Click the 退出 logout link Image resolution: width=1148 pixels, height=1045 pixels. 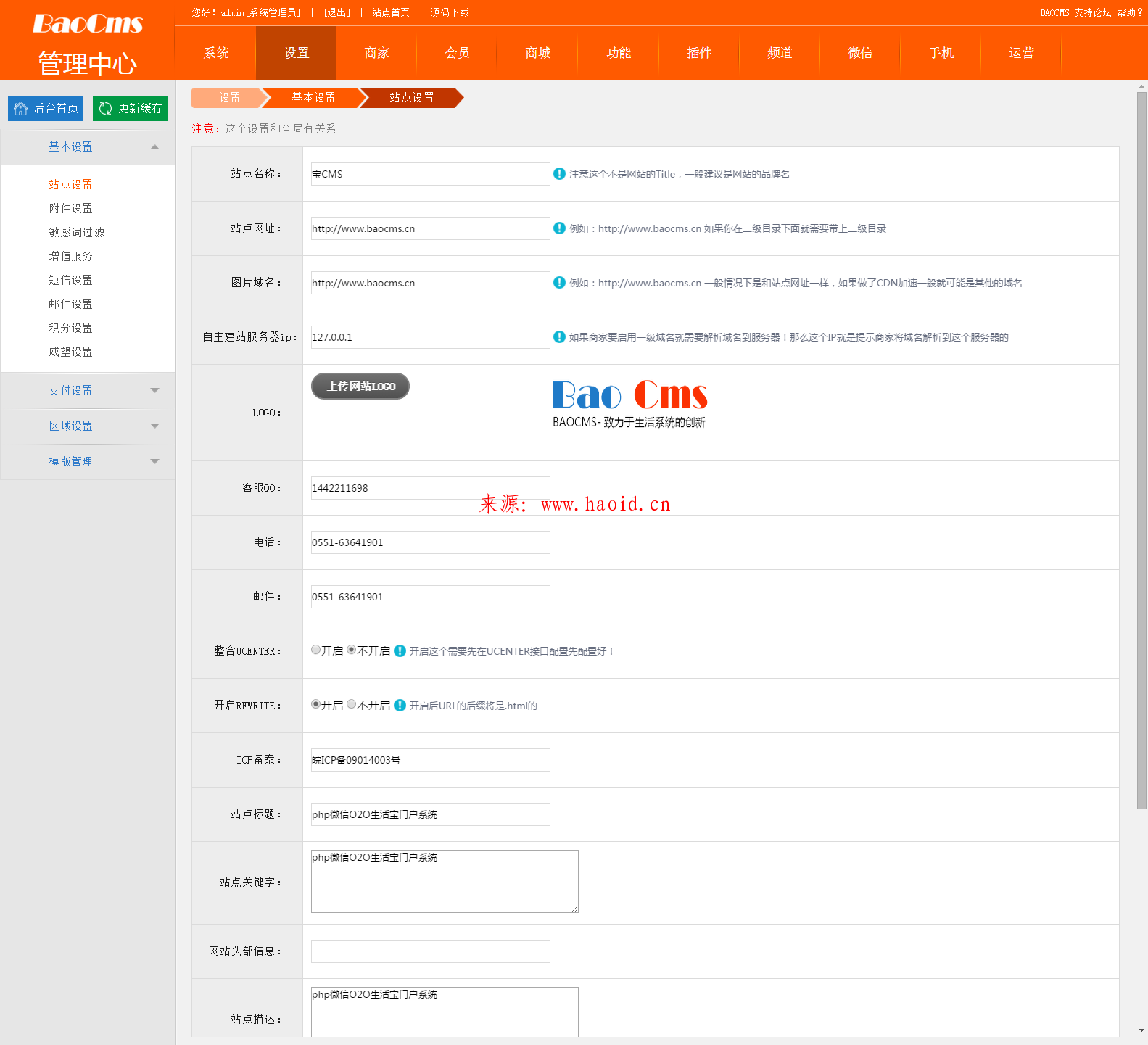coord(337,12)
